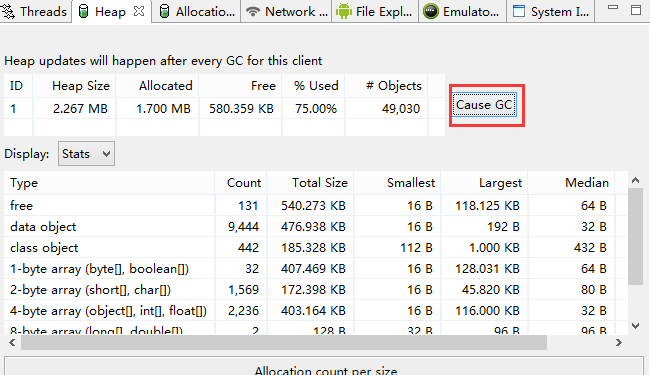
Task: Open the Allocation Tracker tab
Action: pos(197,12)
